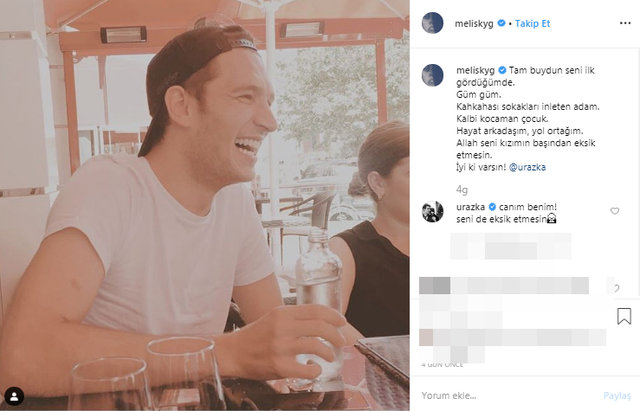Save the post with the bookmark icon

pos(624,316)
